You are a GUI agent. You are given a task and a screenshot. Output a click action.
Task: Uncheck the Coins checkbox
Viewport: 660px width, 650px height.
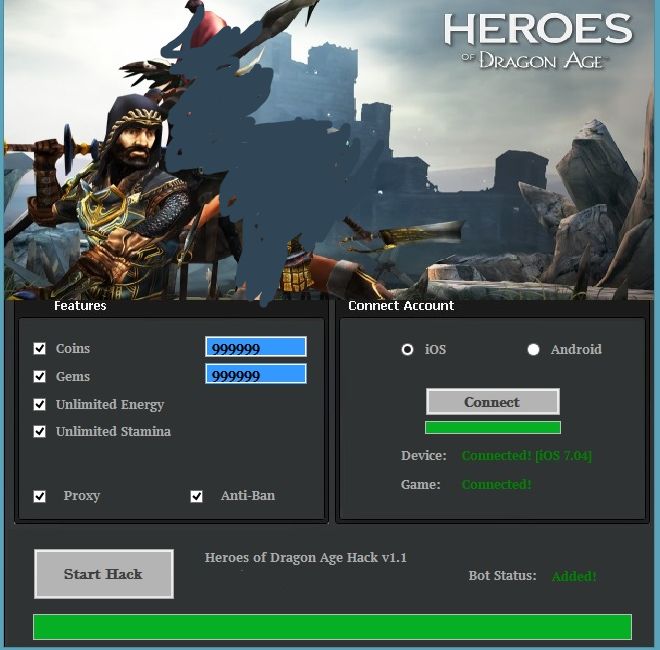(40, 349)
